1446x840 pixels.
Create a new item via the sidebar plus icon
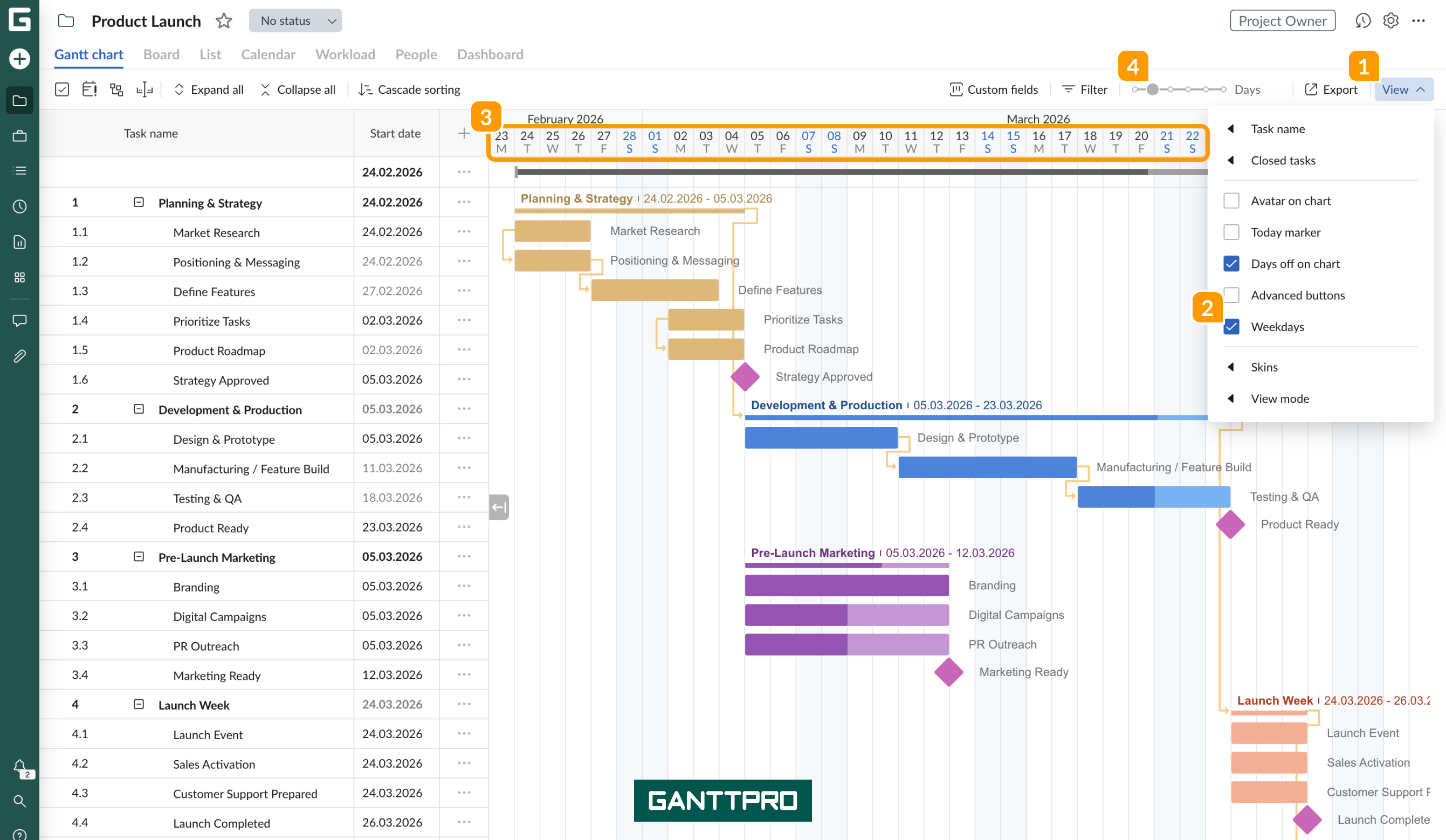click(19, 59)
